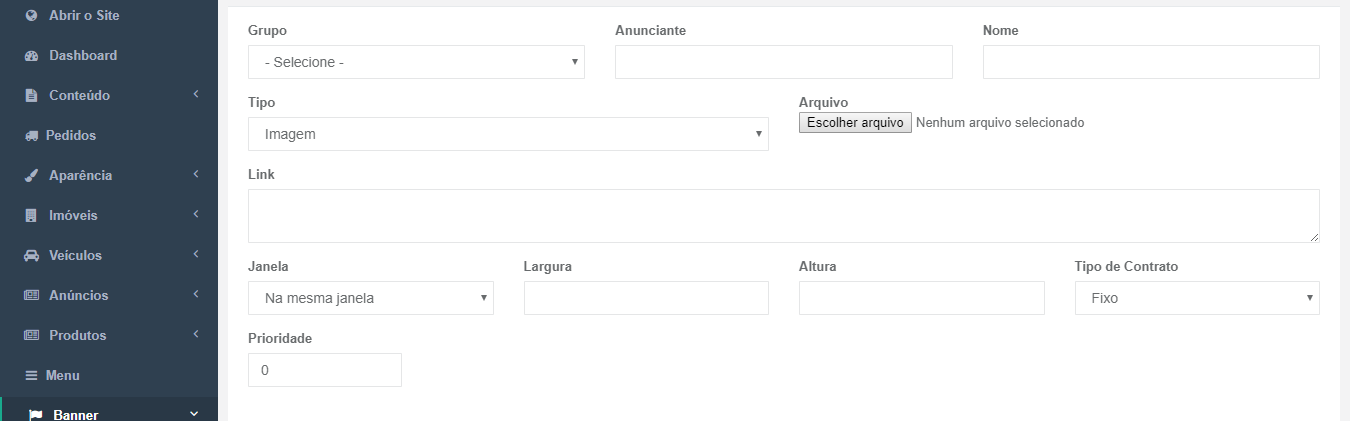Click the Veículos car icon

click(x=31, y=256)
